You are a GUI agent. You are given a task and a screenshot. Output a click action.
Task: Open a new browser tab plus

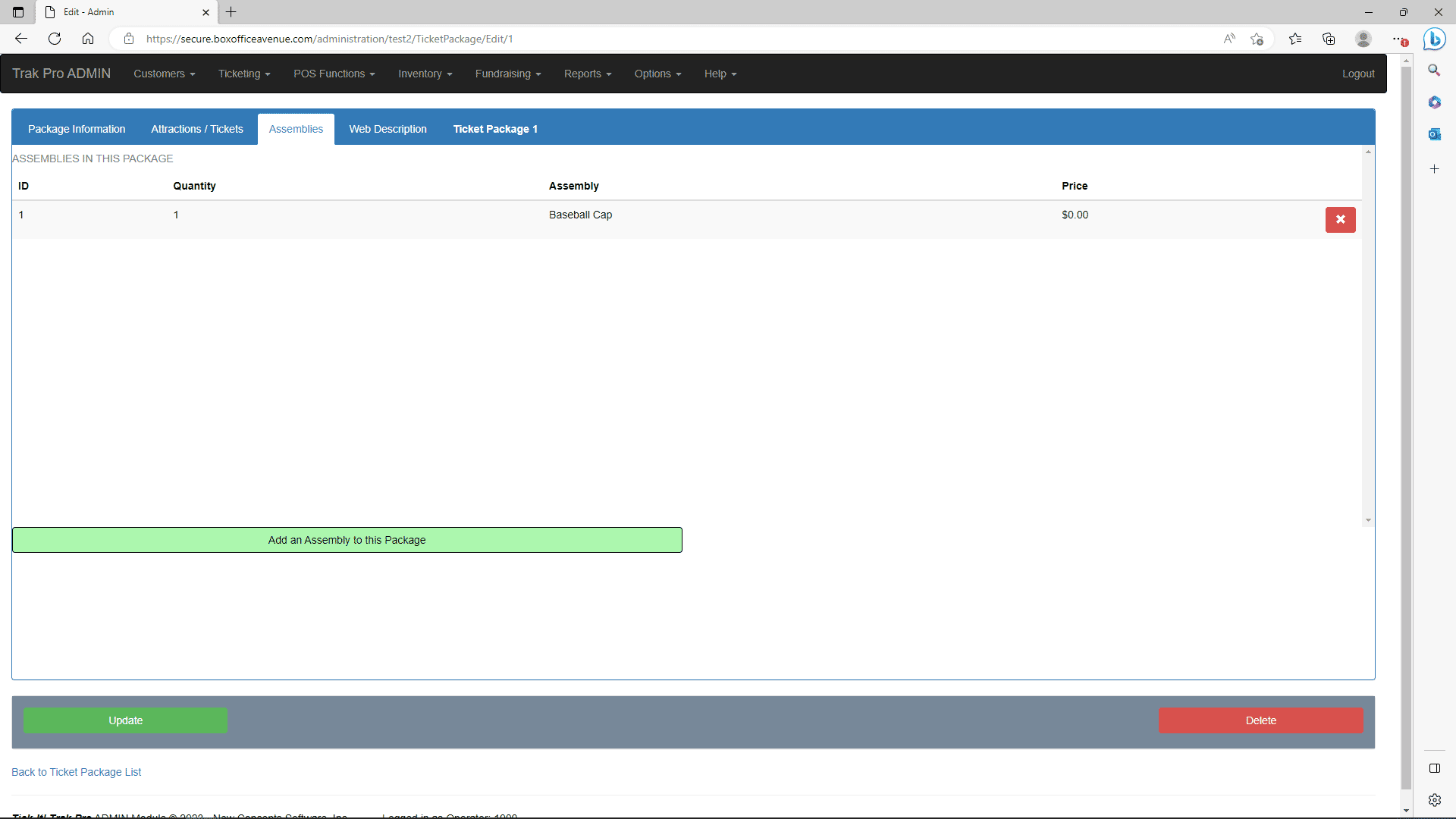pos(231,12)
